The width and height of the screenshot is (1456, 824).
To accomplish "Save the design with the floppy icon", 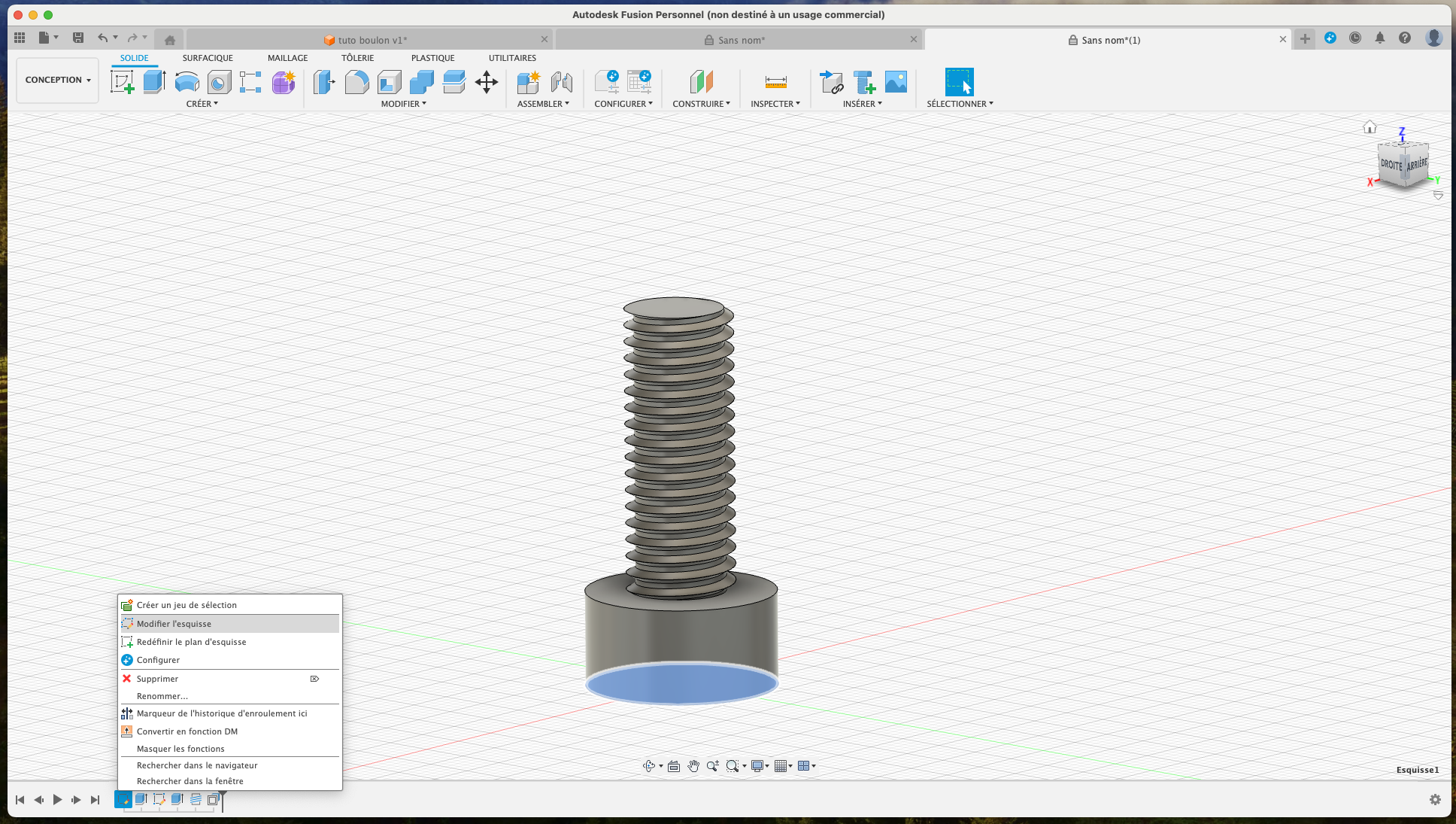I will pos(77,38).
